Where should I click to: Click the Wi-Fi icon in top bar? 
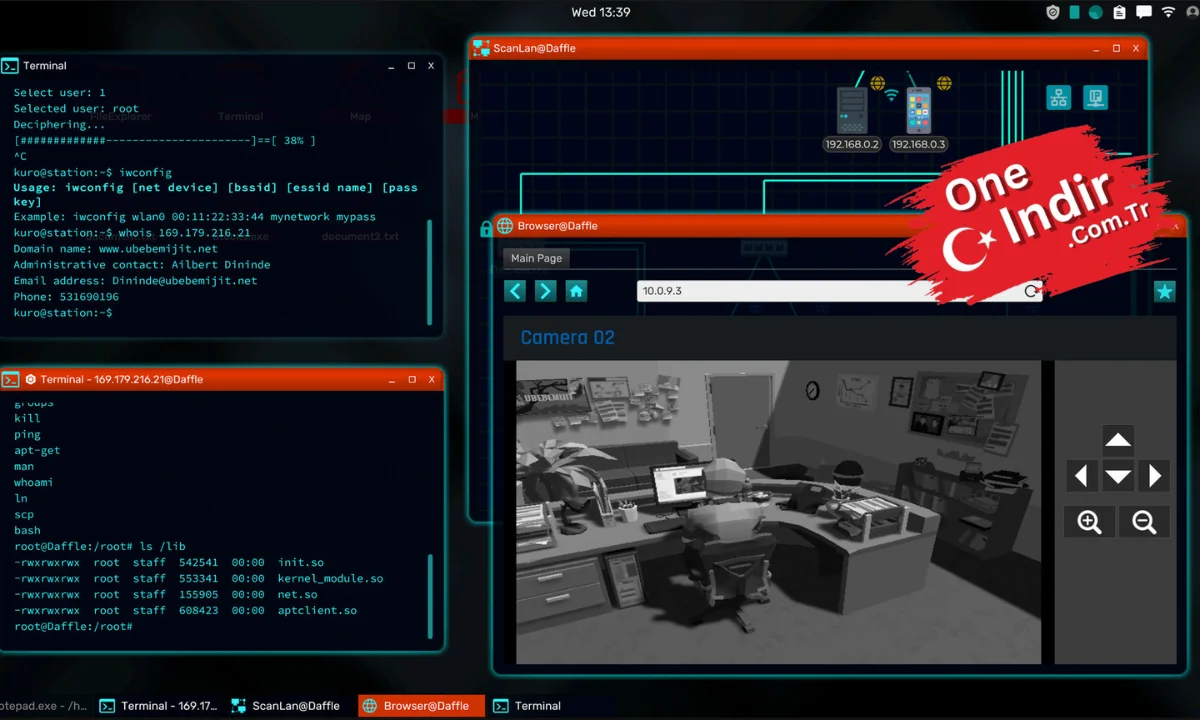click(1168, 12)
